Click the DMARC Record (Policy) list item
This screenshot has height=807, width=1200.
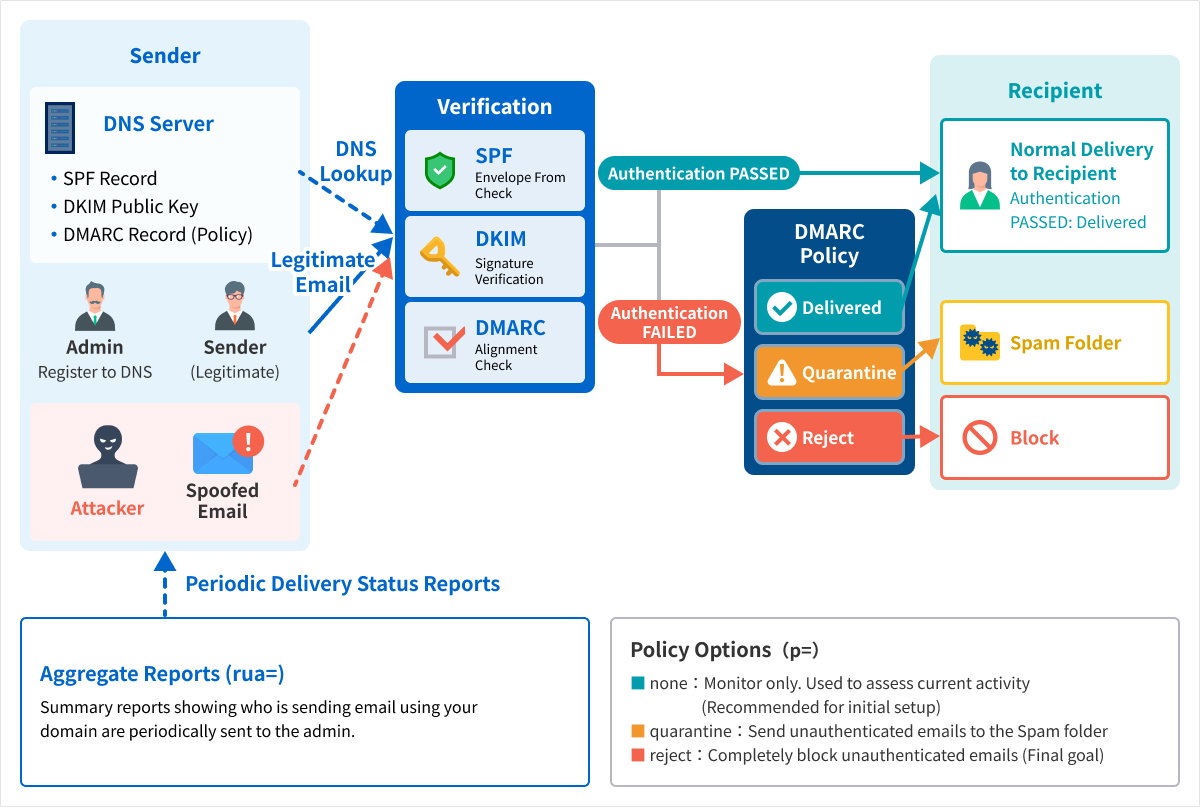157,235
